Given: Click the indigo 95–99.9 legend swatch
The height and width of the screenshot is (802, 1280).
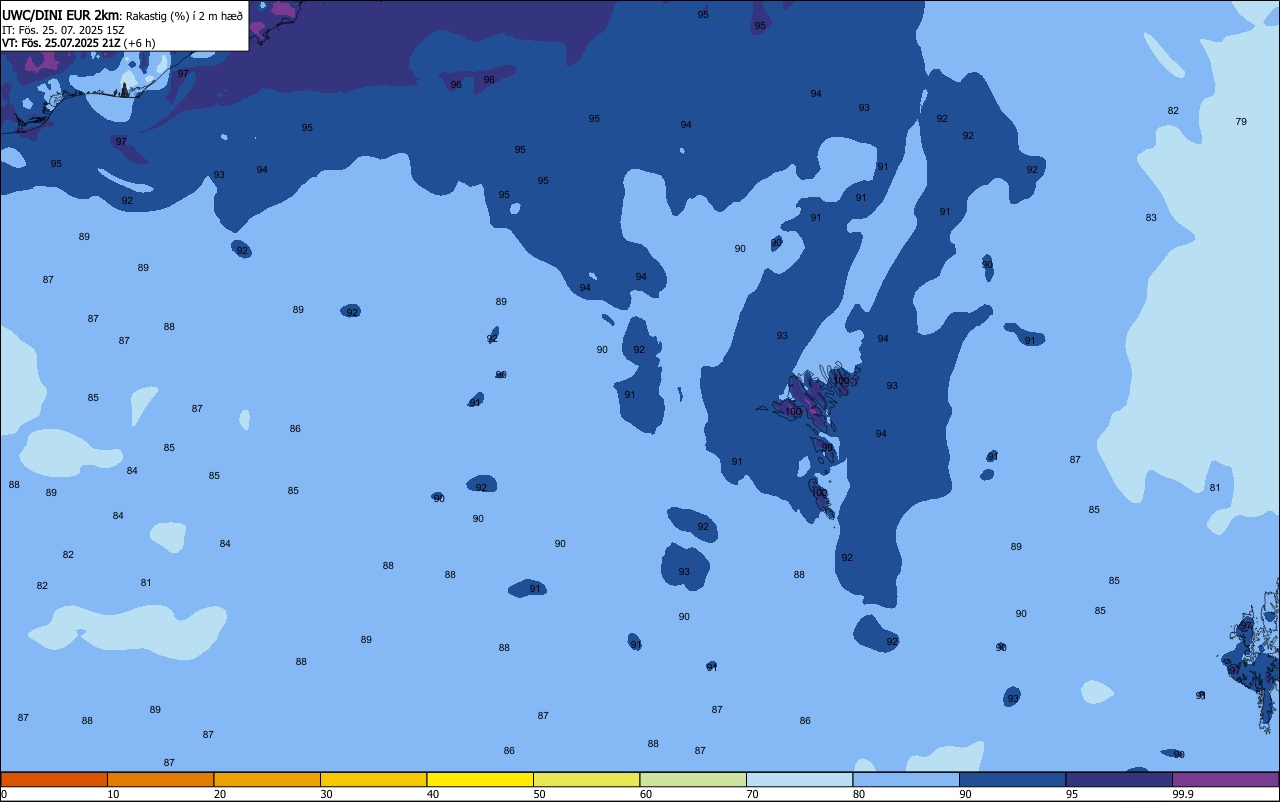Looking at the screenshot, I should [1119, 779].
